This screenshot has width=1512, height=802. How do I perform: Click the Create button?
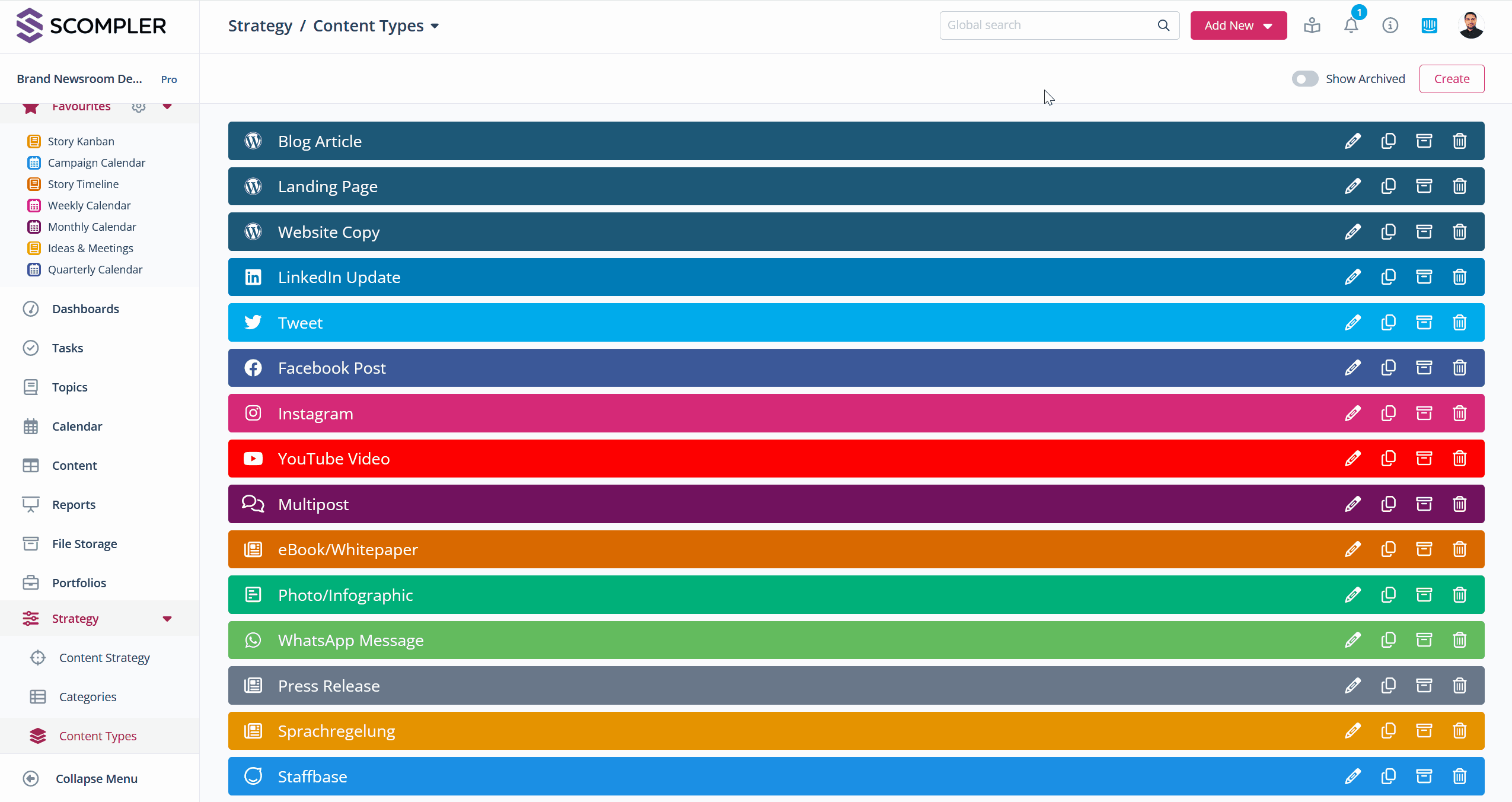[x=1451, y=79]
